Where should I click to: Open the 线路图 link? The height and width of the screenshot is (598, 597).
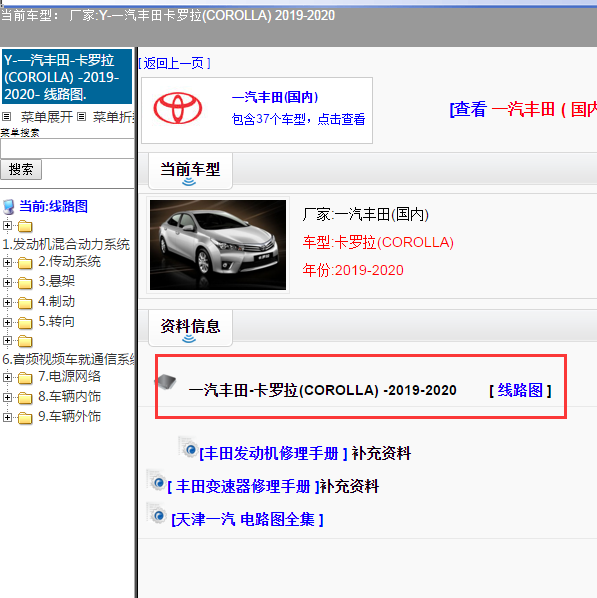(x=520, y=390)
